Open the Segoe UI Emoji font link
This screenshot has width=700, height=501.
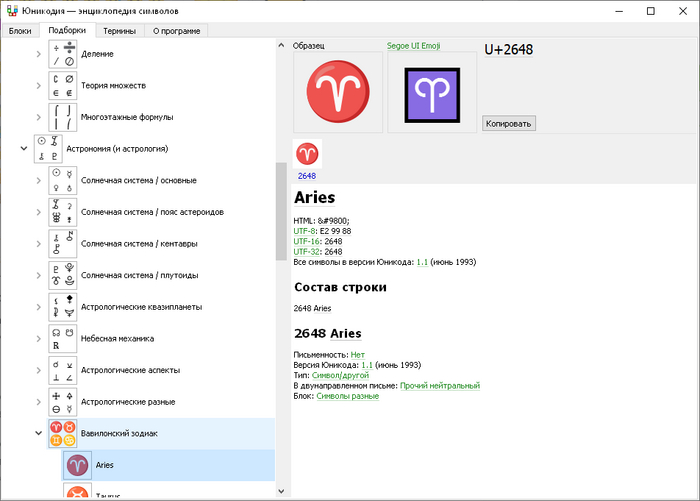click(x=413, y=46)
